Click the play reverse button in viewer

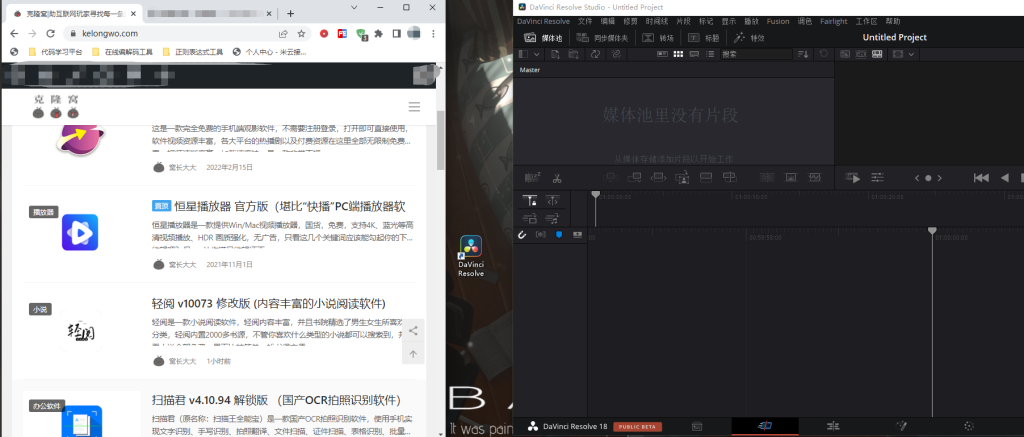coord(1005,178)
